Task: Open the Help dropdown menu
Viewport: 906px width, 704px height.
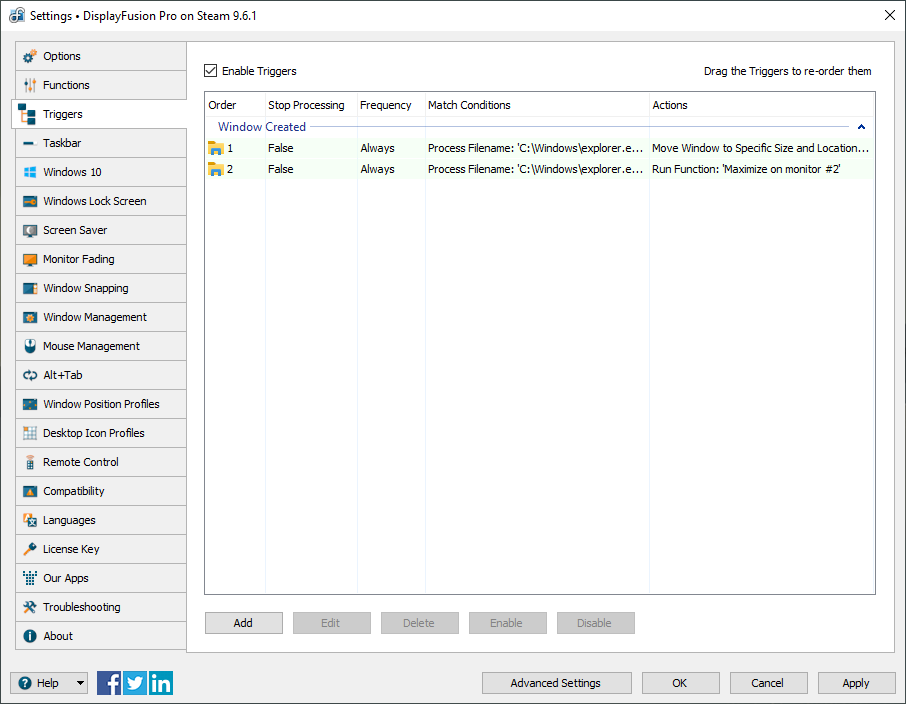Action: click(49, 683)
